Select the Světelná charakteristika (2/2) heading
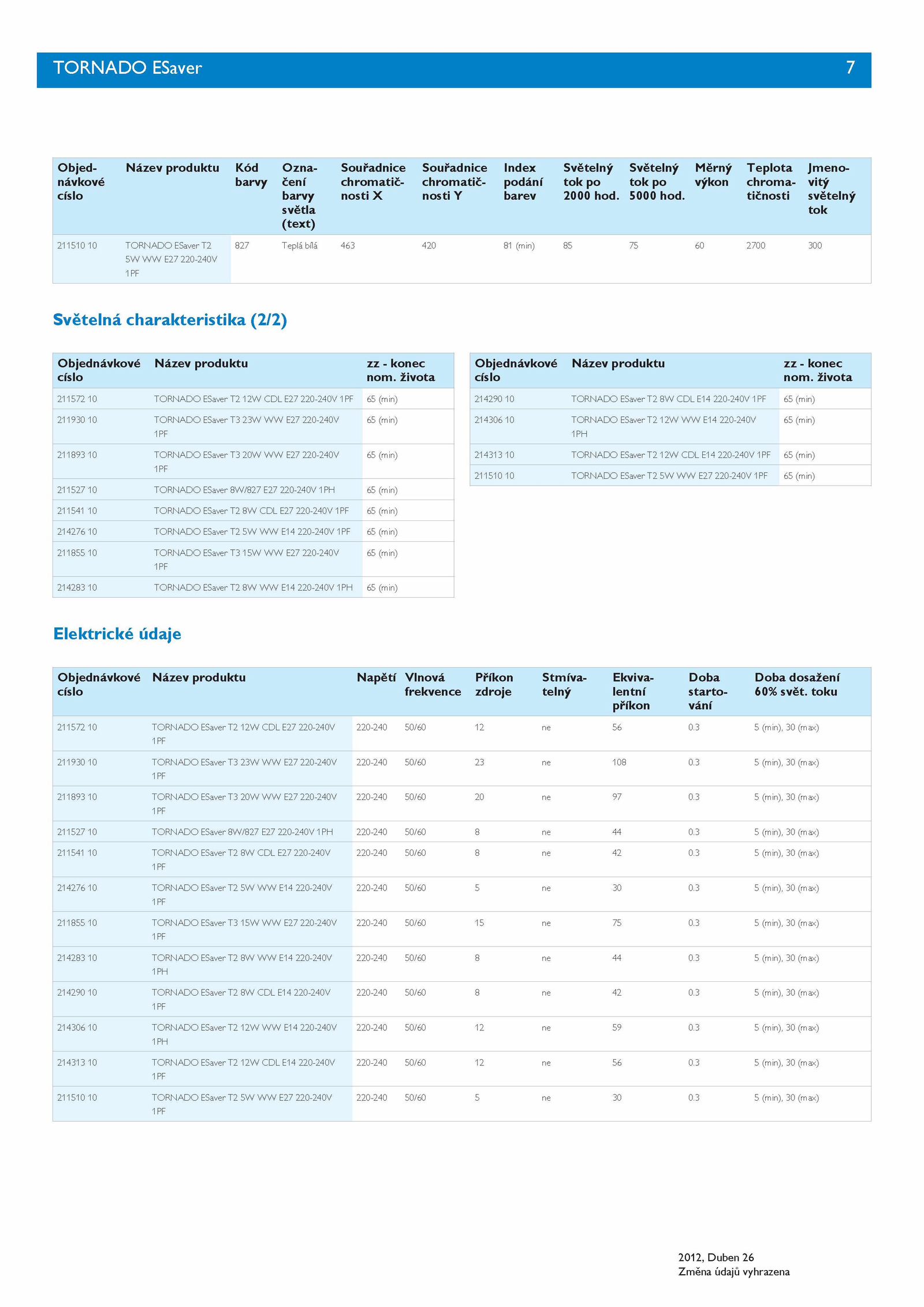Screen dimensions: 924x1307 point(170,320)
